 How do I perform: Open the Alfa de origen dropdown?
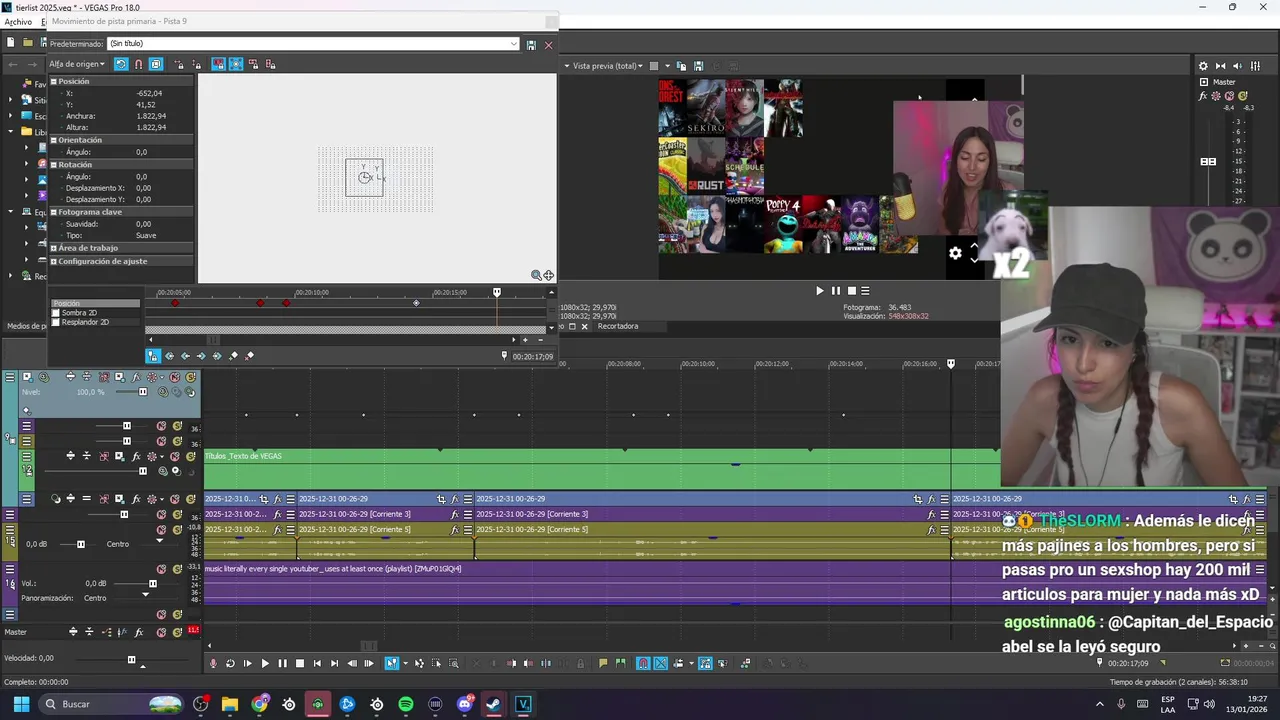(78, 64)
